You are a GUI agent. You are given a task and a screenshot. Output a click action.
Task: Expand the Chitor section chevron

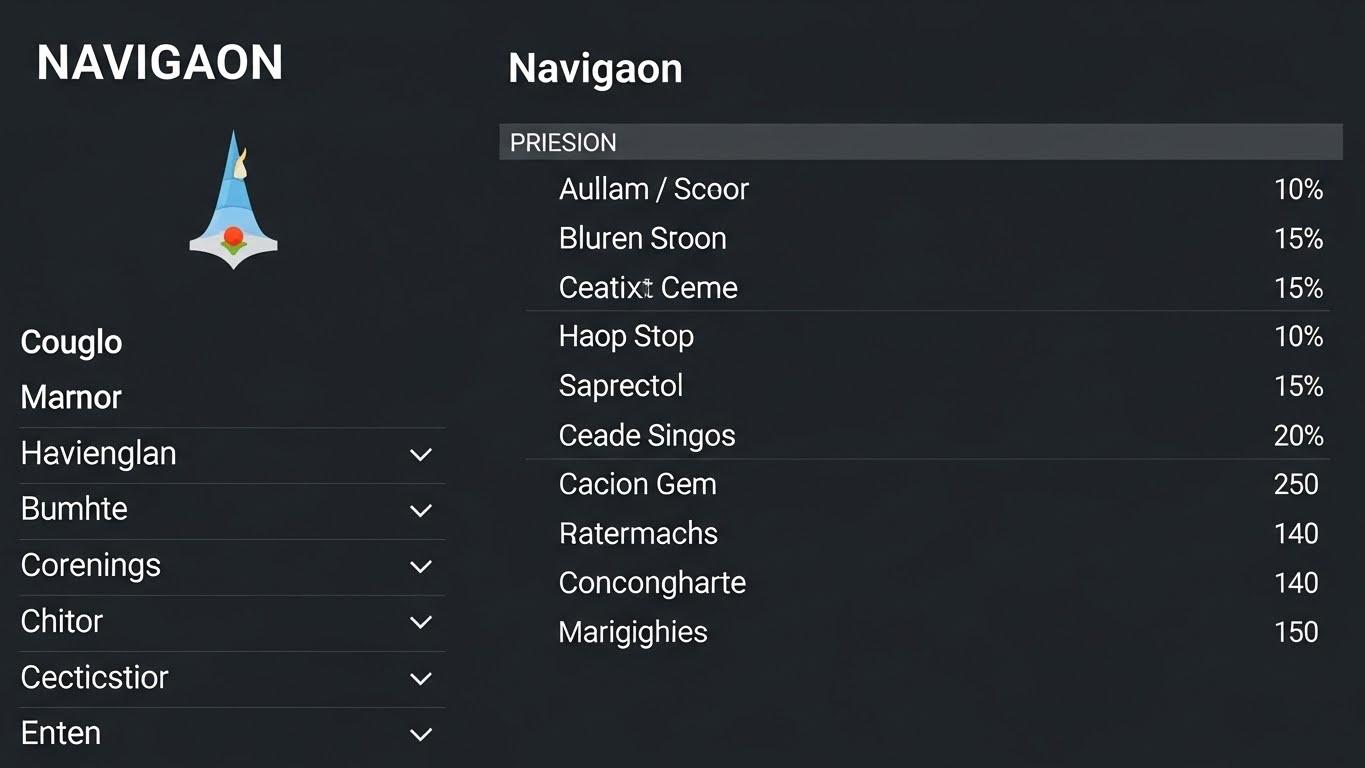tap(421, 623)
